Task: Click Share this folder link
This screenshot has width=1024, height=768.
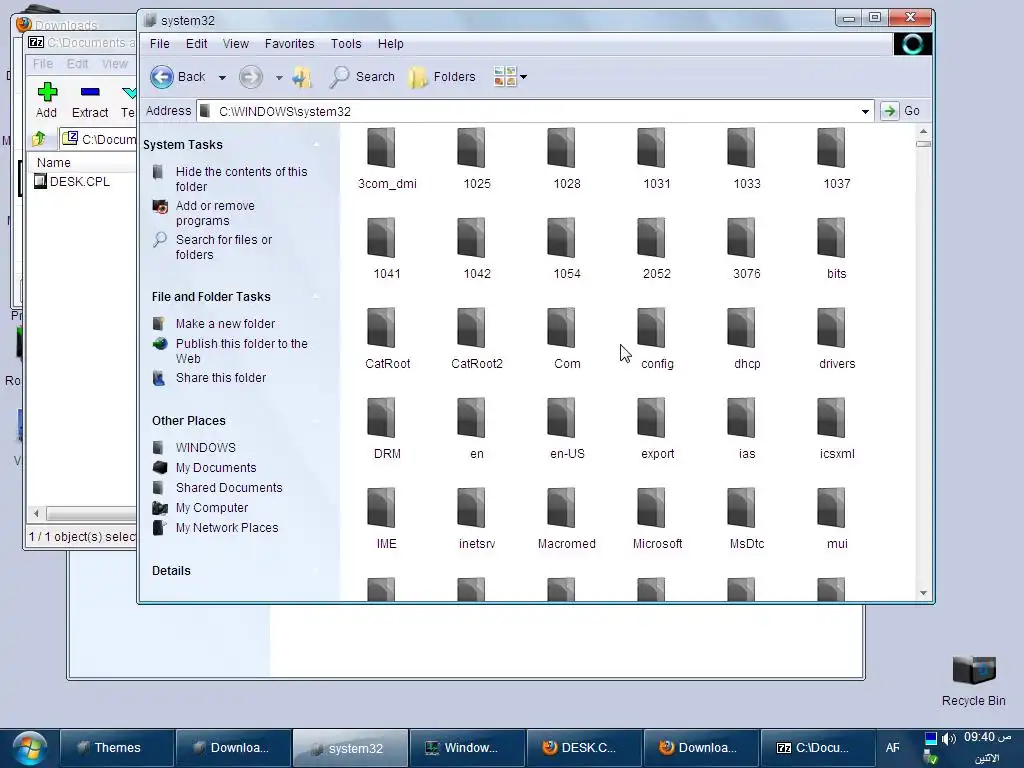Action: 221,377
